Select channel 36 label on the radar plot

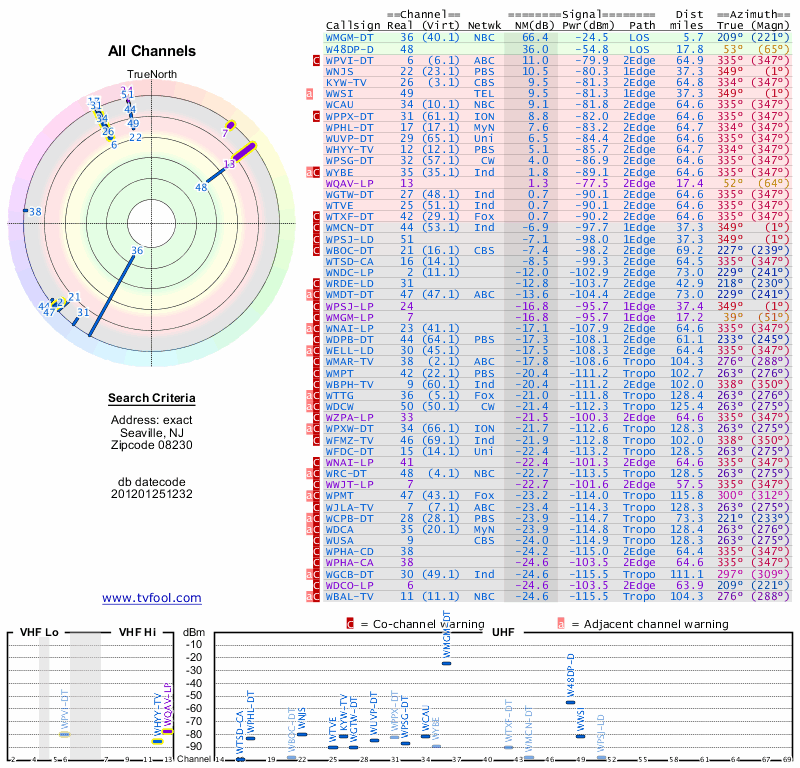click(137, 251)
